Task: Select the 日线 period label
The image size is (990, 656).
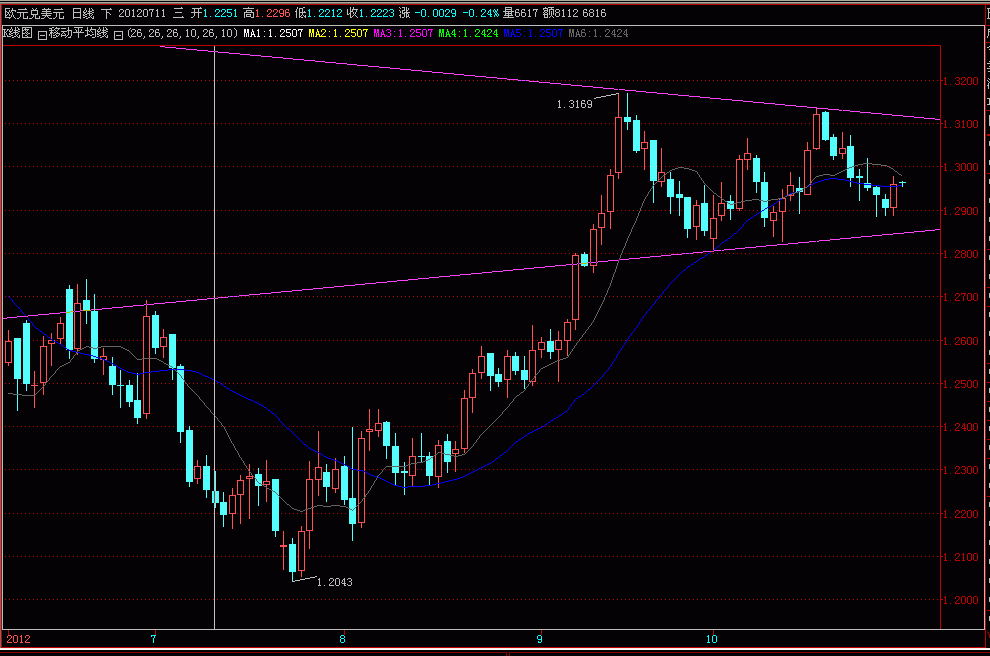Action: (83, 13)
